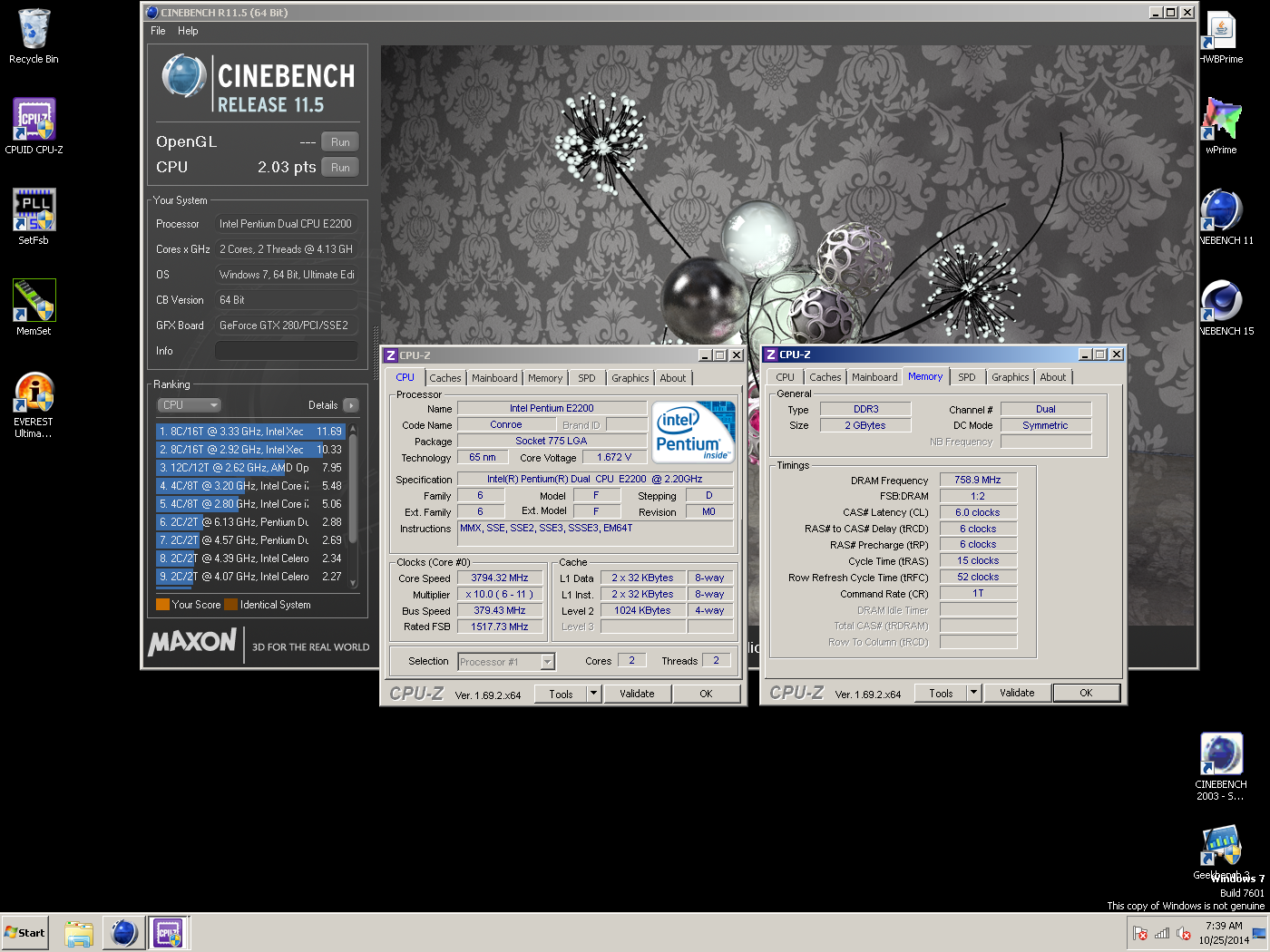This screenshot has height=952, width=1270.
Task: Open Tools dropdown arrow in left CPU-Z
Action: [594, 695]
